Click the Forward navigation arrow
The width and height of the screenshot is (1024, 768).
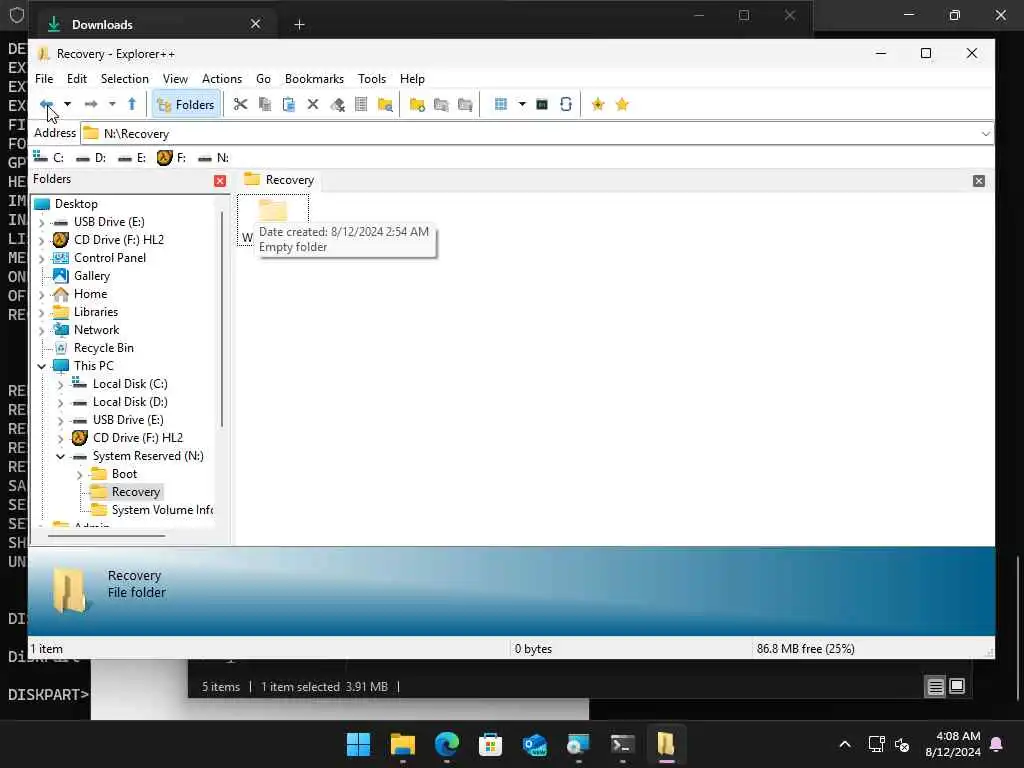click(91, 104)
